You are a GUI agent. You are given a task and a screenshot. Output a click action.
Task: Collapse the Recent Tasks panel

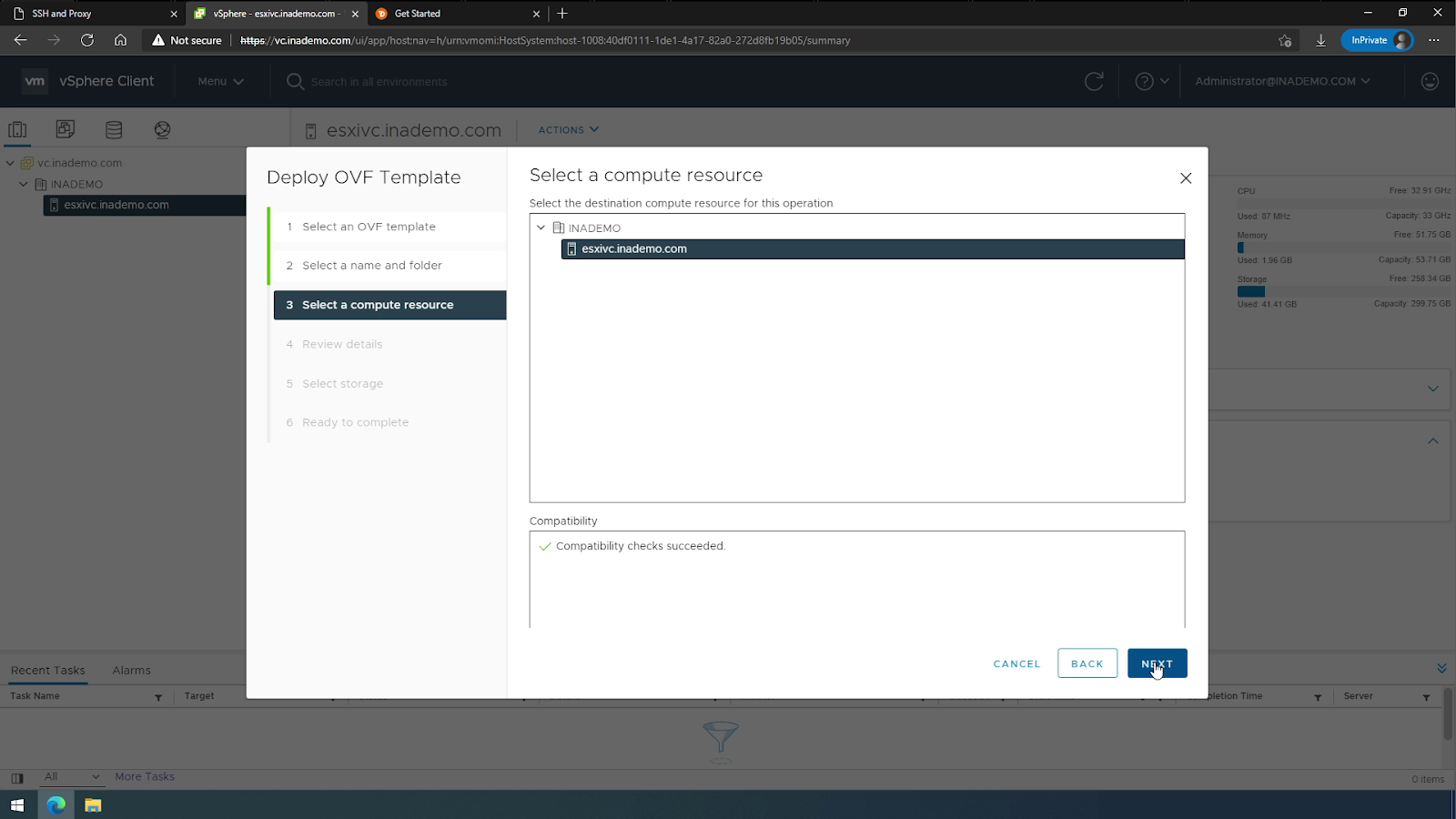point(1441,669)
